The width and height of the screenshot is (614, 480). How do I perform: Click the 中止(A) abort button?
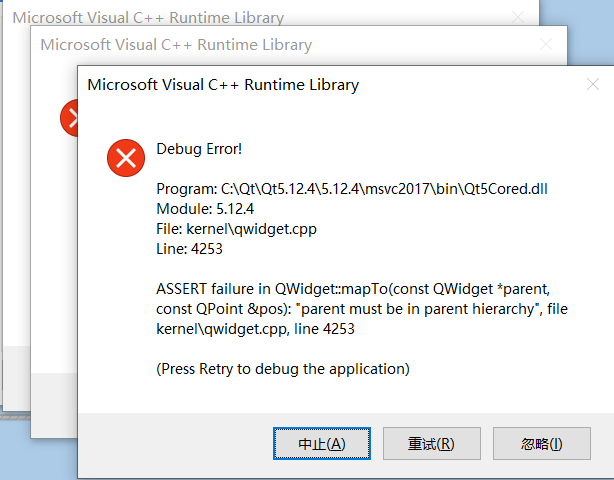pyautogui.click(x=322, y=443)
